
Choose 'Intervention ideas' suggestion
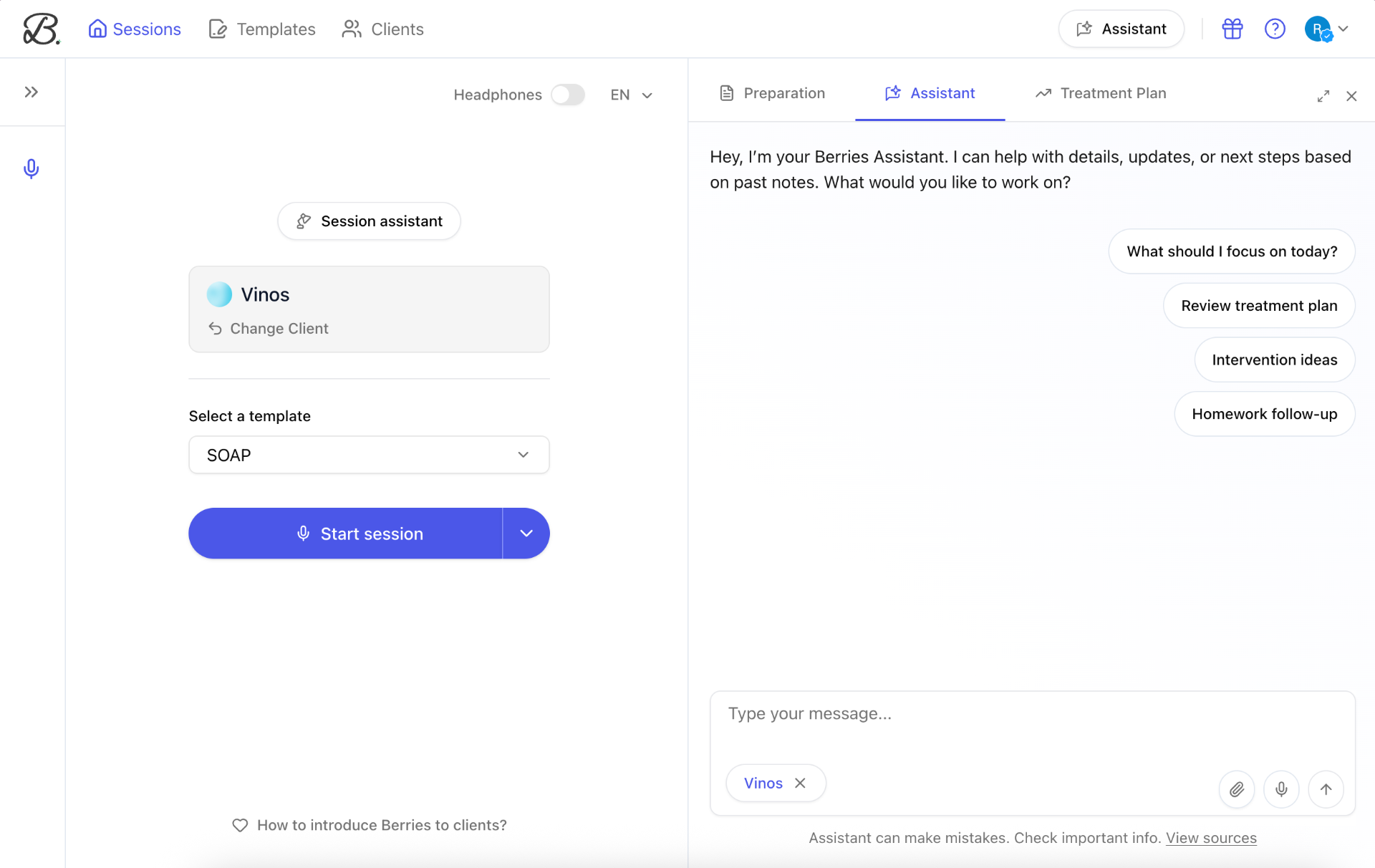point(1275,360)
